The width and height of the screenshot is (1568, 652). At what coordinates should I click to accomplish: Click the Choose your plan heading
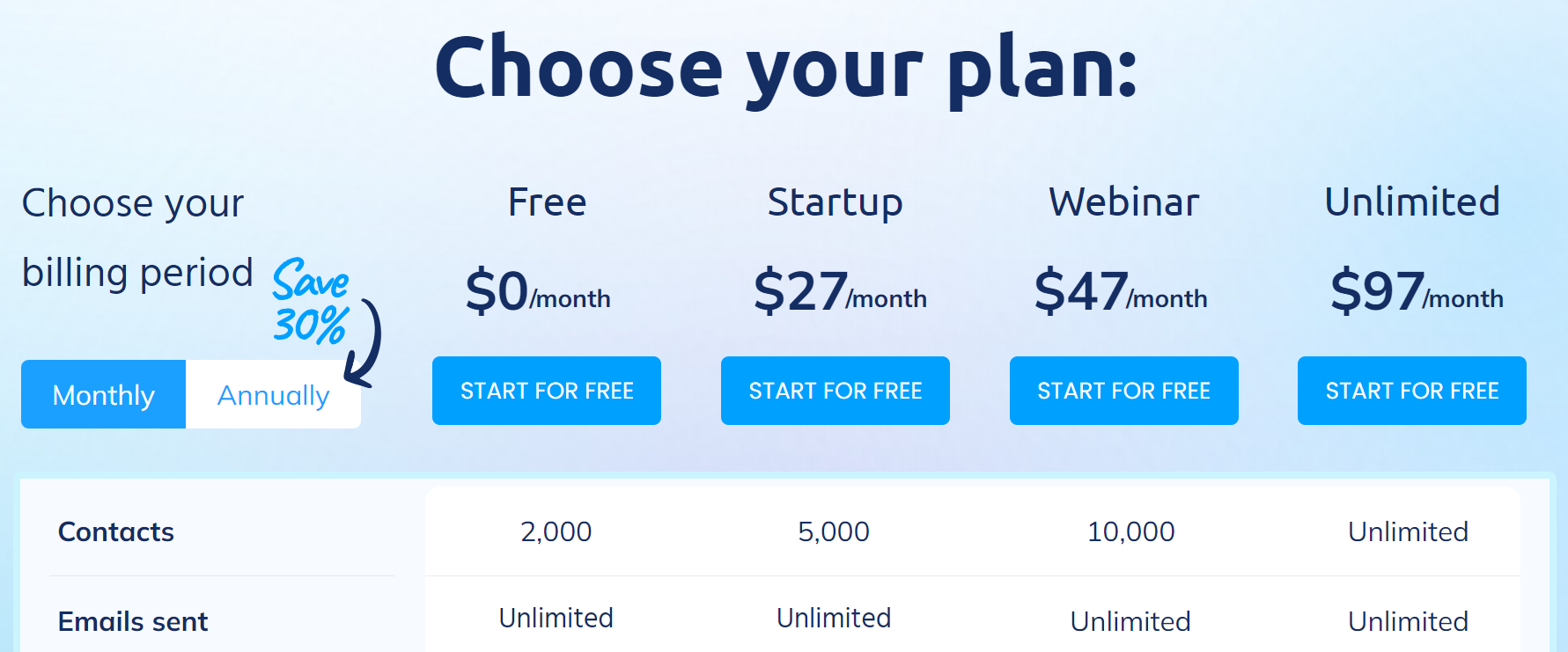[786, 69]
